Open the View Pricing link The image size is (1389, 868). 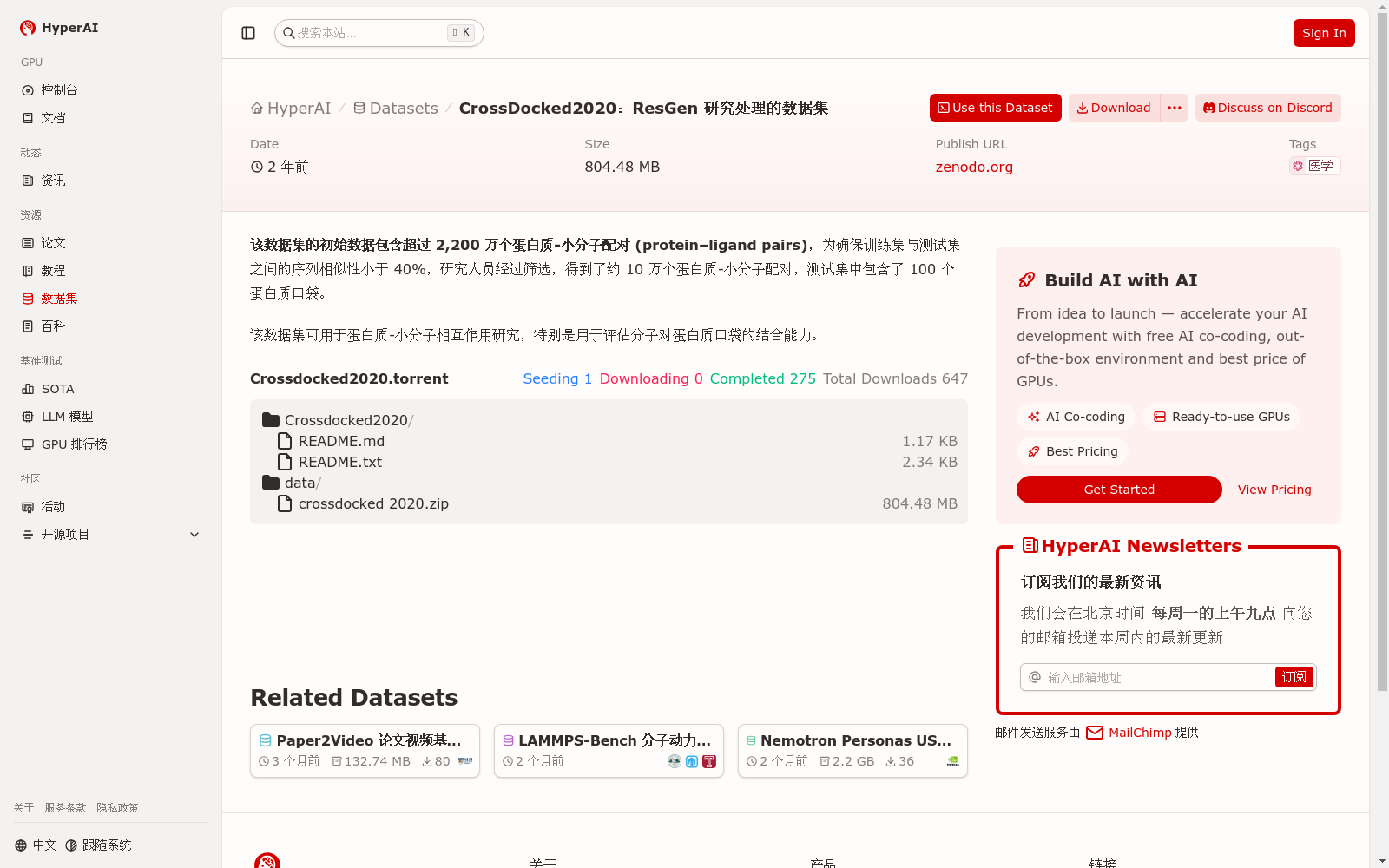click(1274, 490)
